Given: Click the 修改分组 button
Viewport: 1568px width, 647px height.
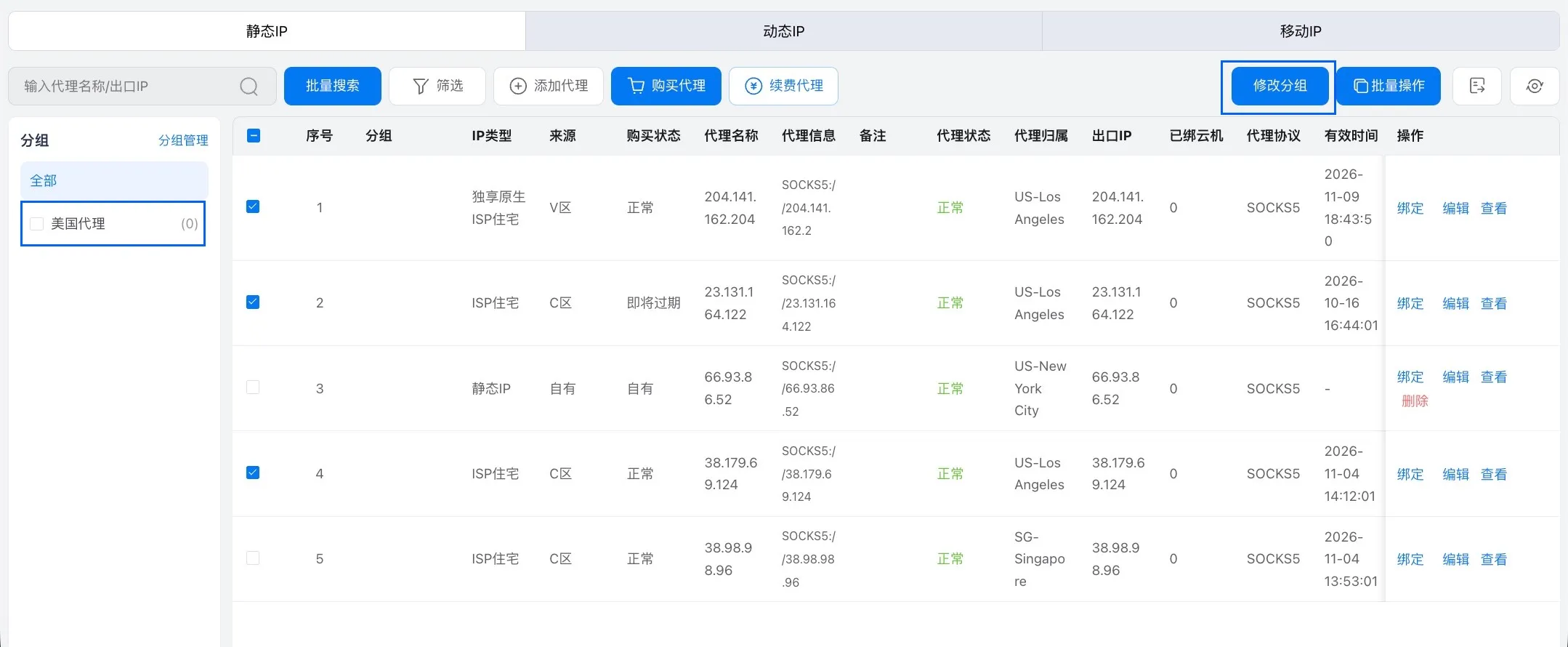Looking at the screenshot, I should [x=1280, y=86].
